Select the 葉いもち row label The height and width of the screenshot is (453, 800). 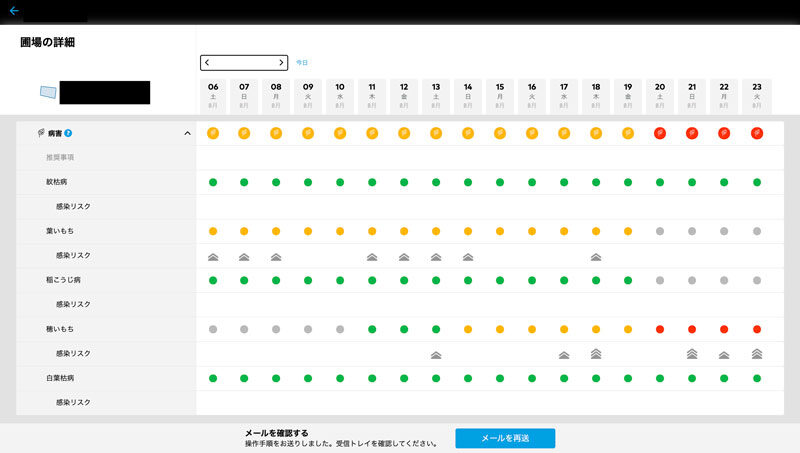coord(60,231)
